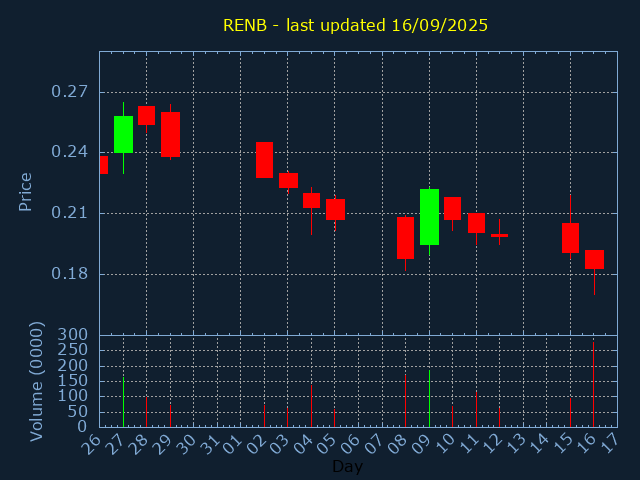Click the red candlestick for day 29
The image size is (640, 480).
coord(170,134)
